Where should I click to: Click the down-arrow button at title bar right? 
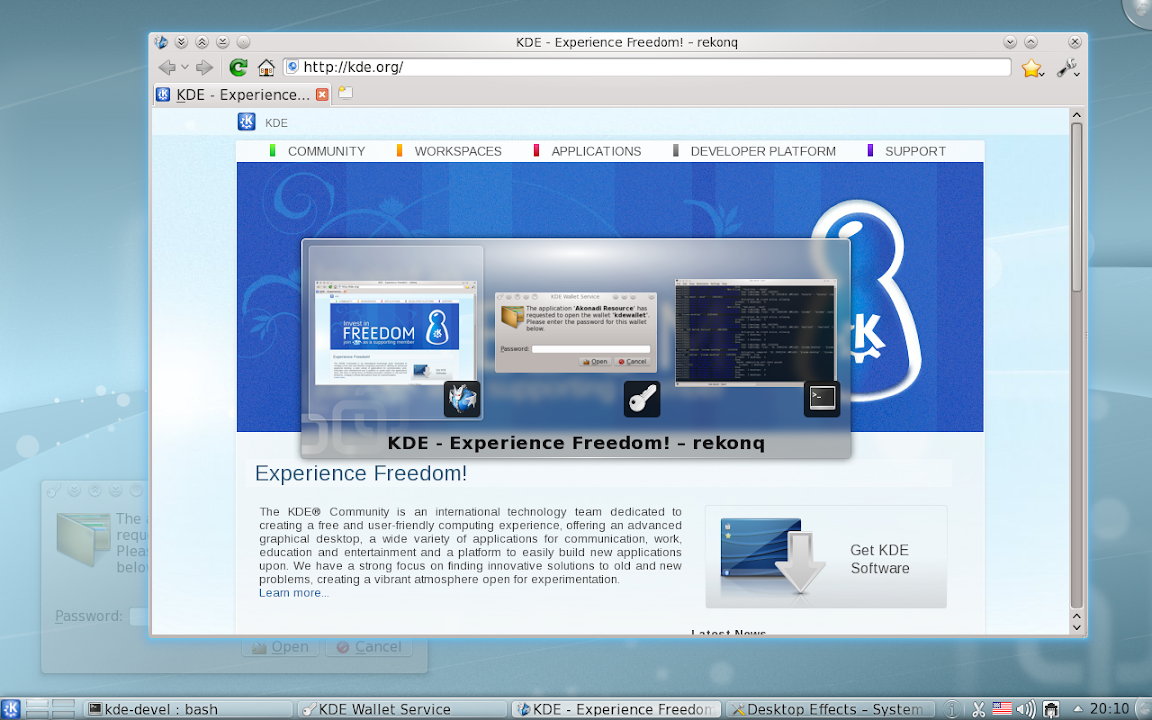[x=1010, y=42]
